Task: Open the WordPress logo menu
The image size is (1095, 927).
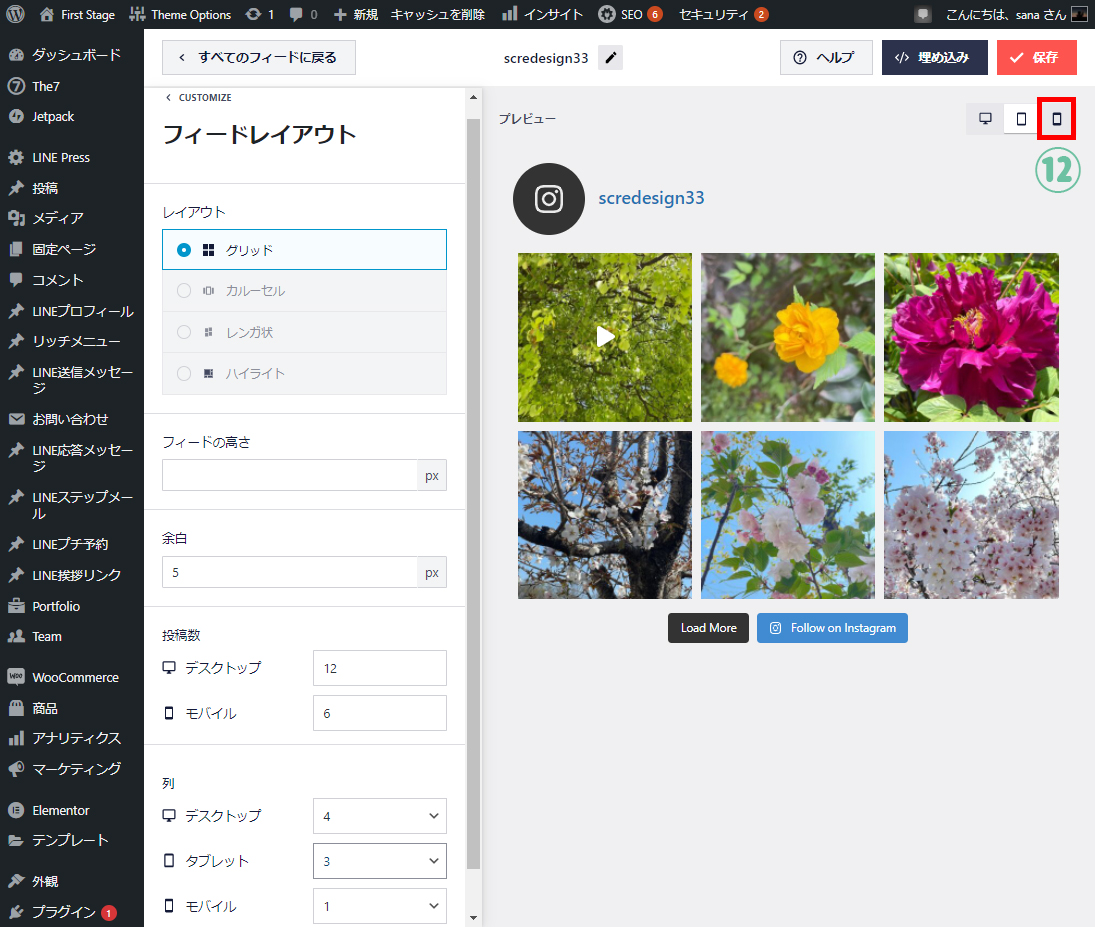Action: 16,14
